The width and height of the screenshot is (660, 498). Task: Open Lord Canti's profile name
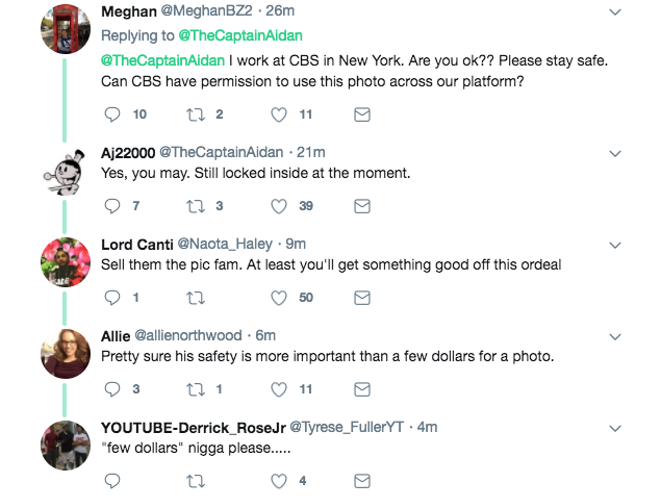click(136, 244)
